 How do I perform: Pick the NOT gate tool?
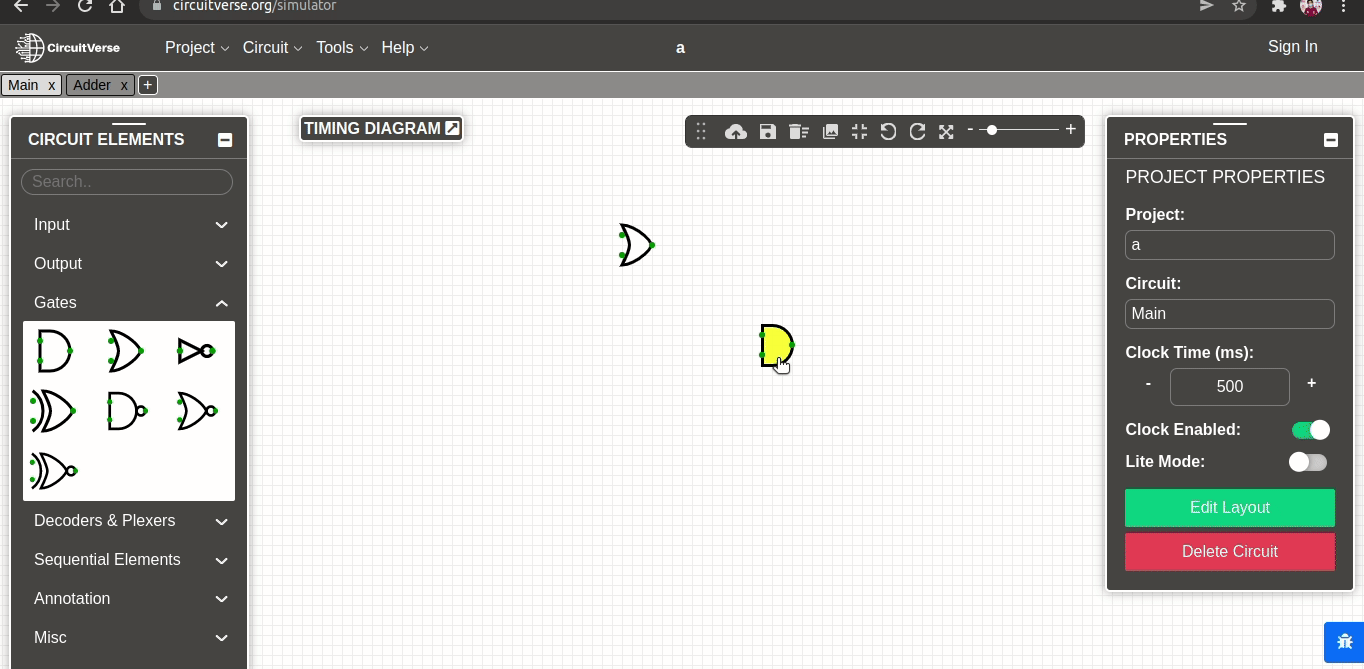pos(197,351)
